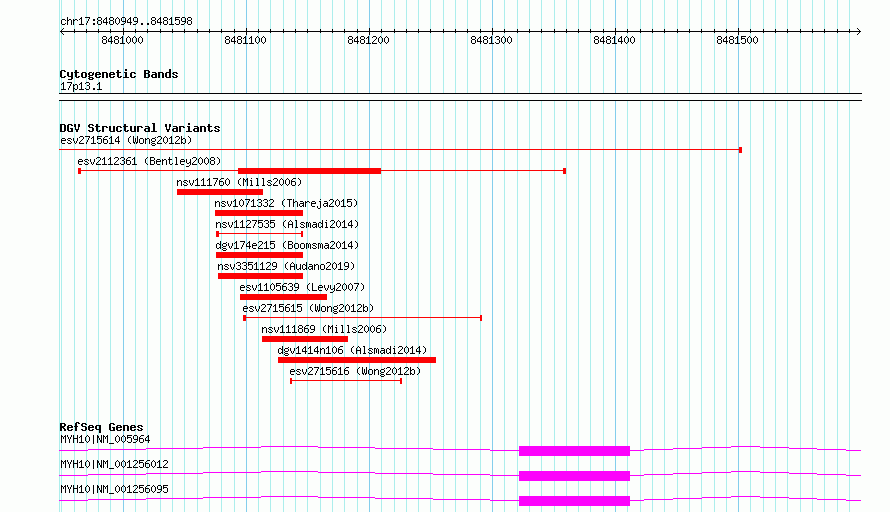The image size is (890, 512).
Task: Click the esv2715615 thin line feature
Action: pos(363,318)
